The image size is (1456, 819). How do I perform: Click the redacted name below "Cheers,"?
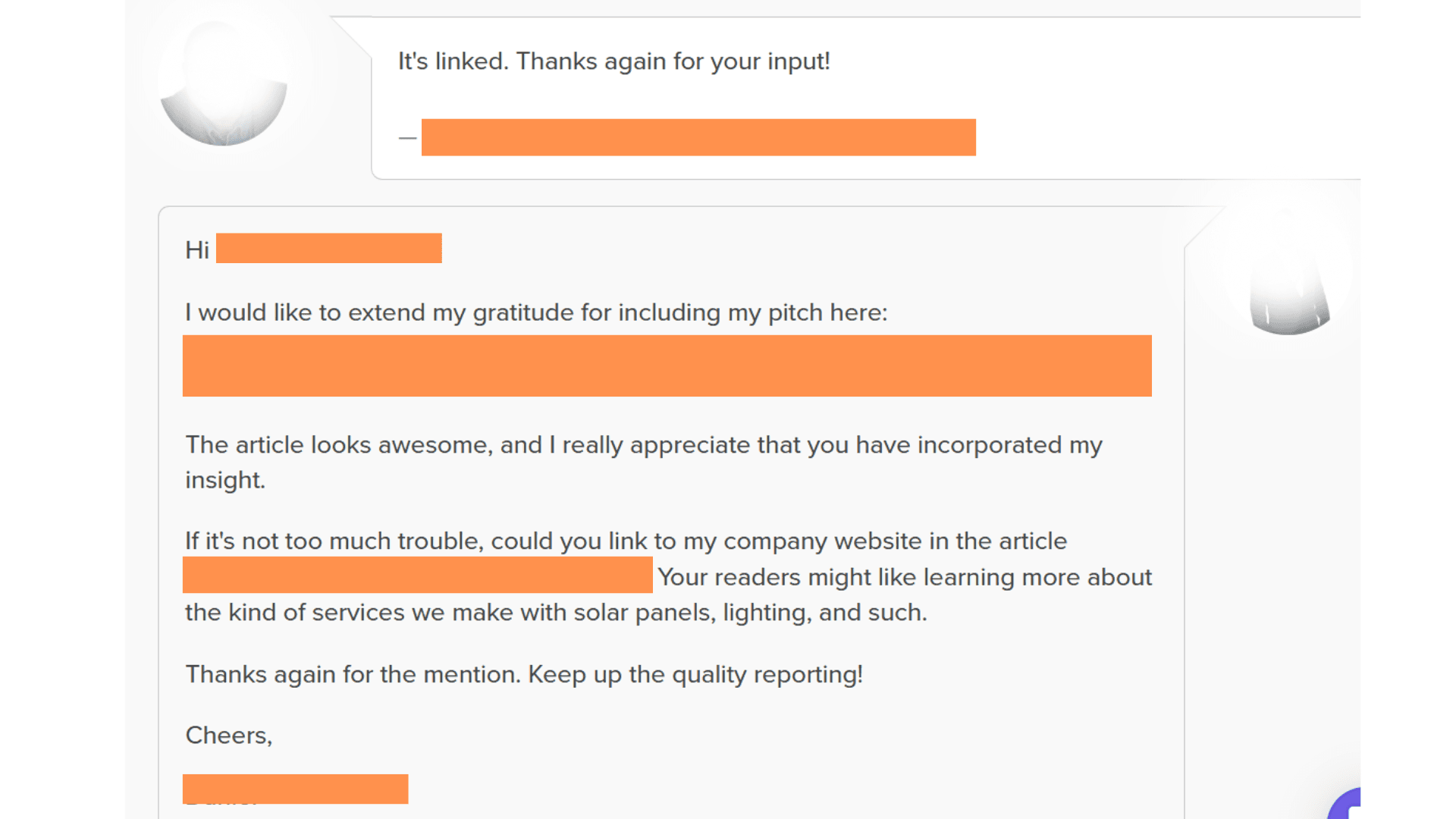tap(295, 789)
